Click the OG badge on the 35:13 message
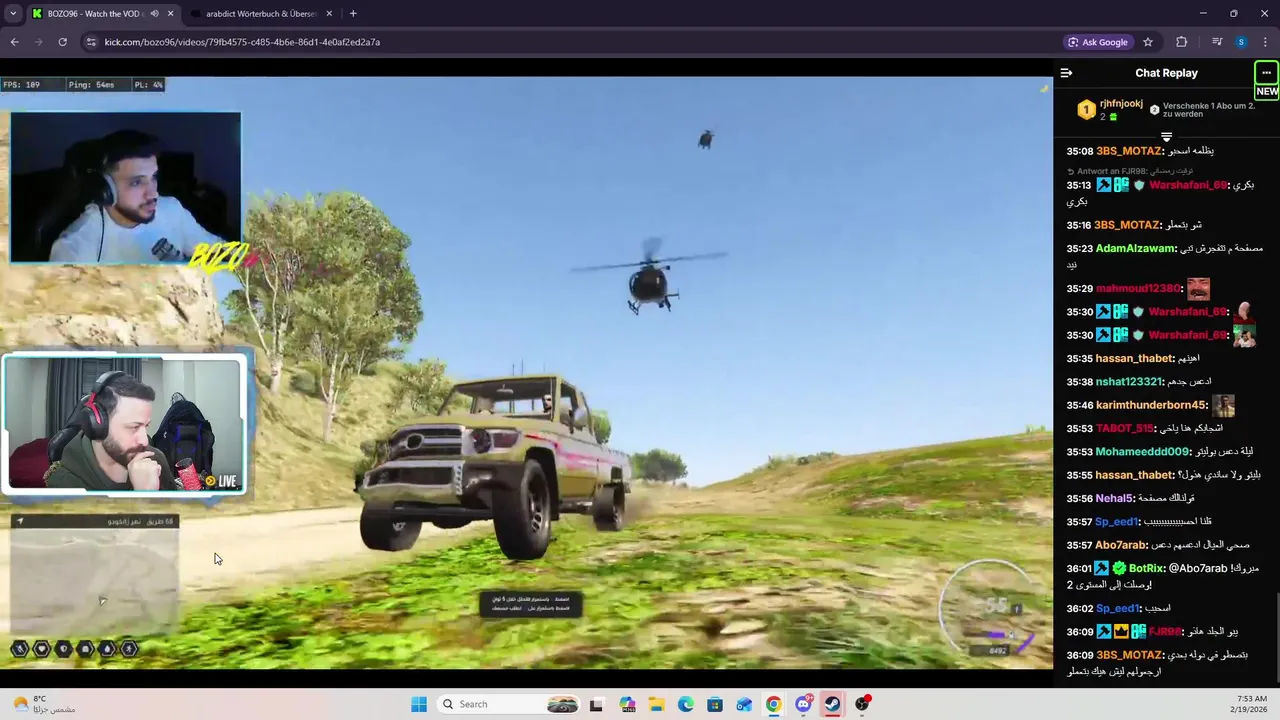 (x=1121, y=185)
